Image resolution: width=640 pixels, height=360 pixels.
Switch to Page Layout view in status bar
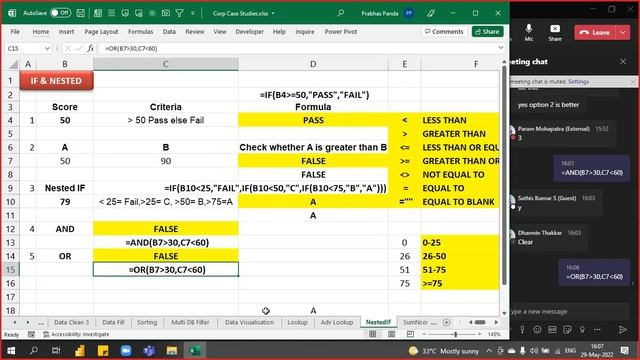coord(391,334)
